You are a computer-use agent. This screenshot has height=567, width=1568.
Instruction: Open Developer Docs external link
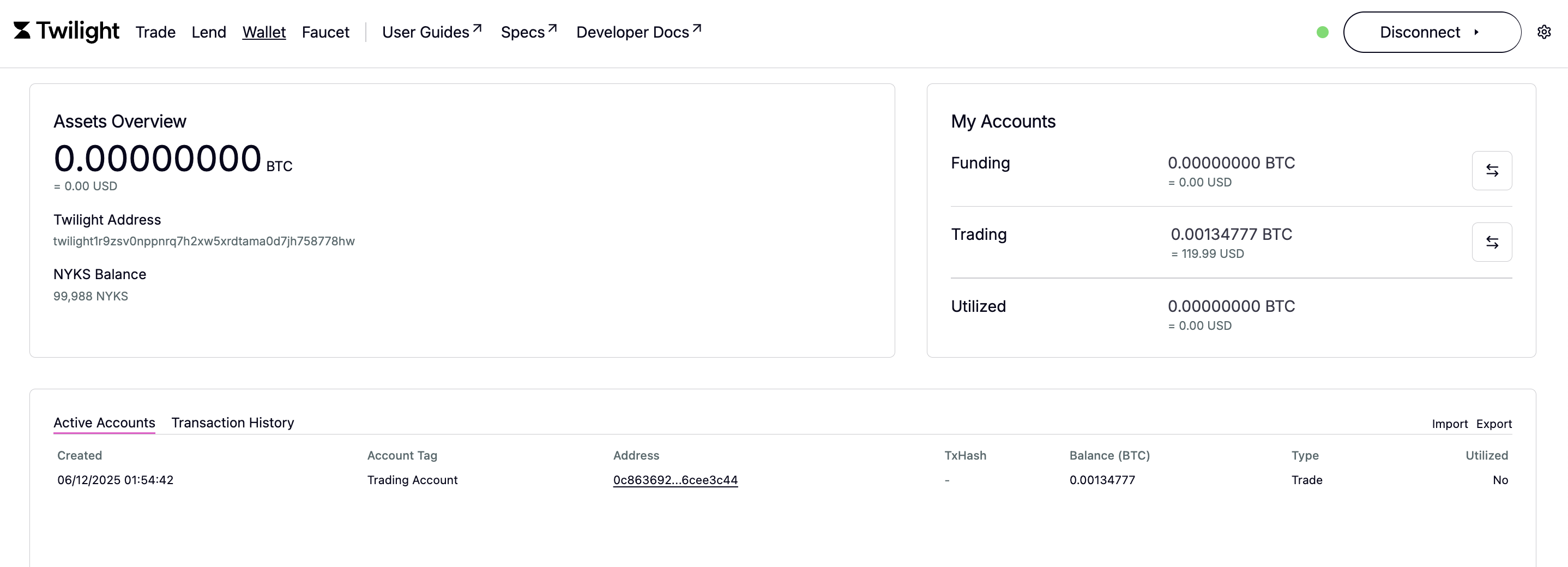coord(638,32)
